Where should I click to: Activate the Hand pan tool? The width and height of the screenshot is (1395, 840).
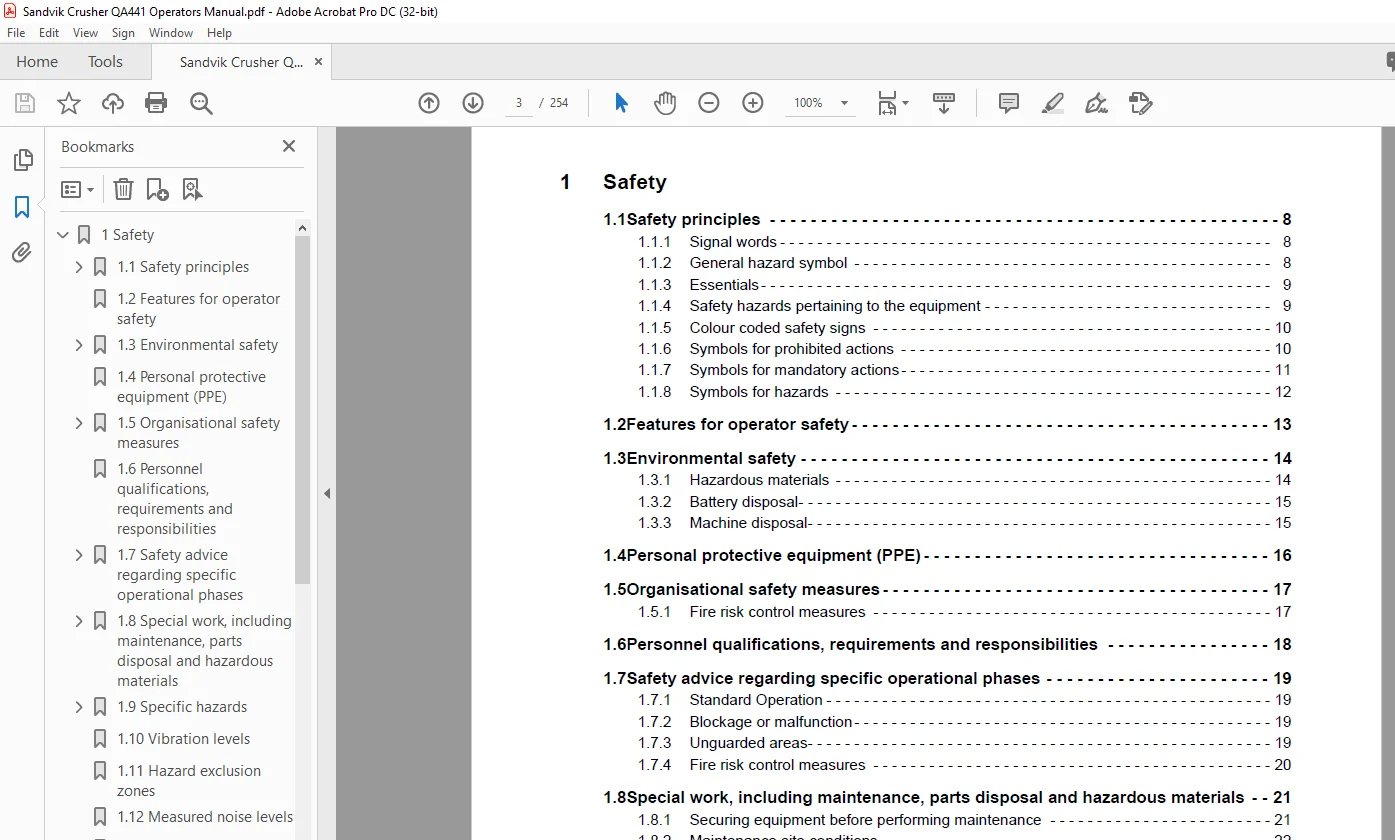point(665,103)
